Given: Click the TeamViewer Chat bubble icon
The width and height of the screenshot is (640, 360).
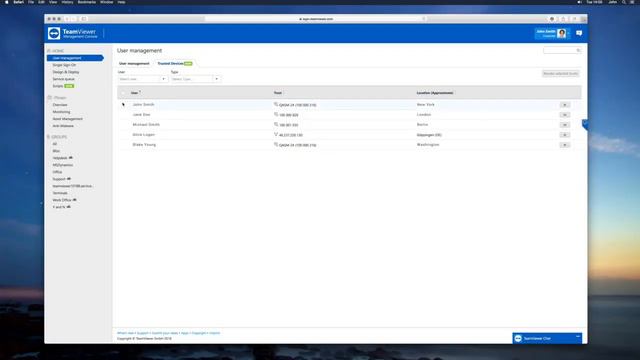Looking at the screenshot, I should point(518,338).
